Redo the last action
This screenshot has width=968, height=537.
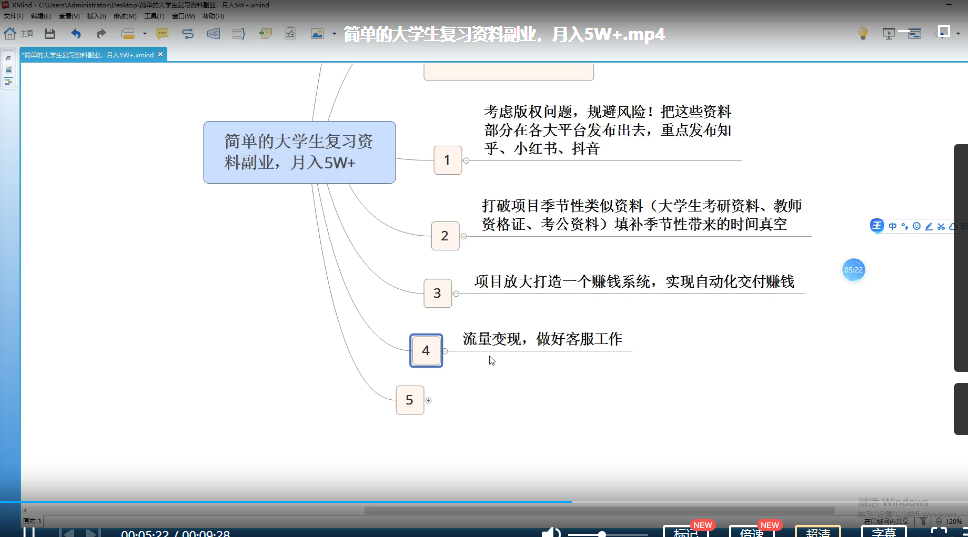(101, 33)
